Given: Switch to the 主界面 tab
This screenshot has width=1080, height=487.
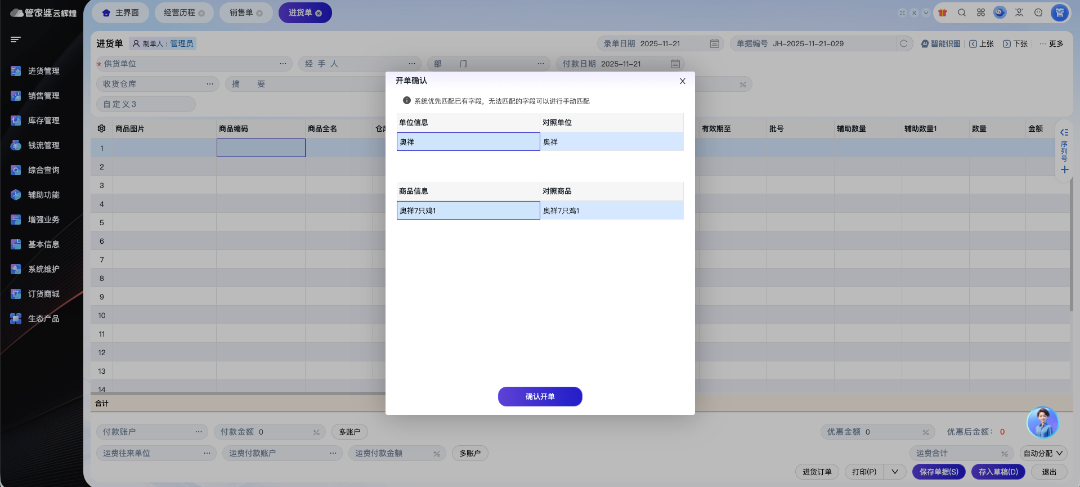Looking at the screenshot, I should click(x=121, y=13).
